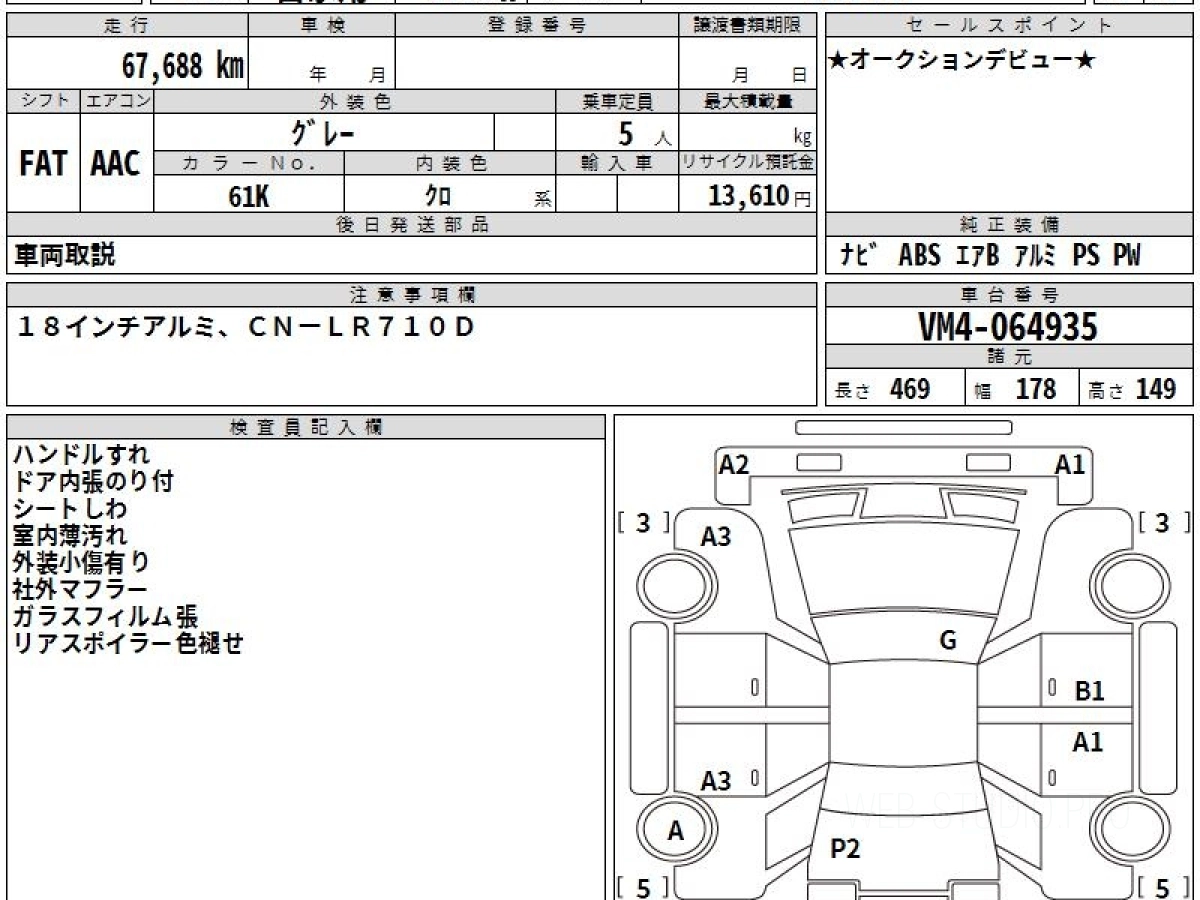Click the 走行 column header

(127, 26)
